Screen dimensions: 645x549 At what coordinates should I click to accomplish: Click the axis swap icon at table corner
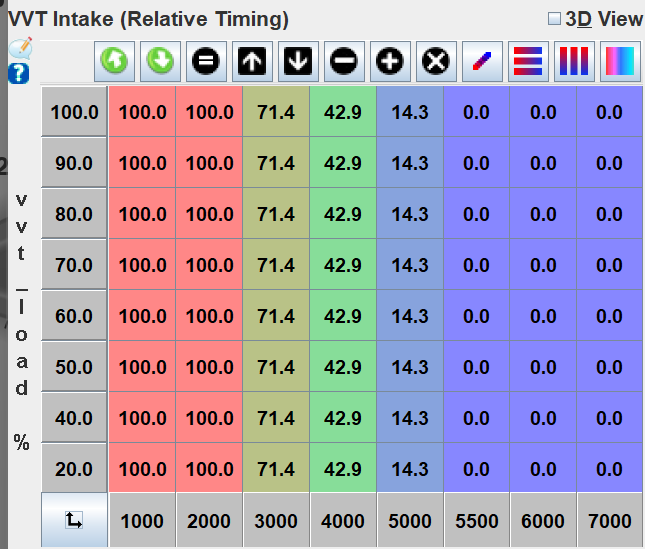pos(74,520)
